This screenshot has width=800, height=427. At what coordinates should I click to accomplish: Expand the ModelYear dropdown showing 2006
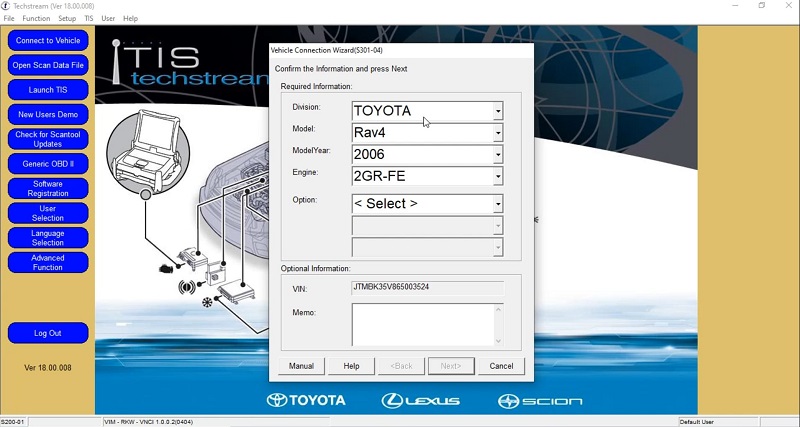[497, 155]
